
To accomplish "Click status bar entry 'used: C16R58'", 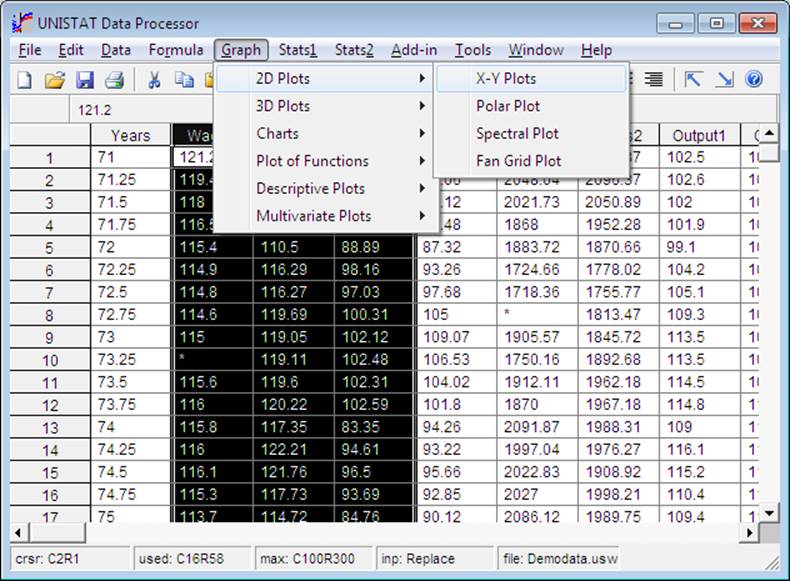I will pyautogui.click(x=192, y=559).
